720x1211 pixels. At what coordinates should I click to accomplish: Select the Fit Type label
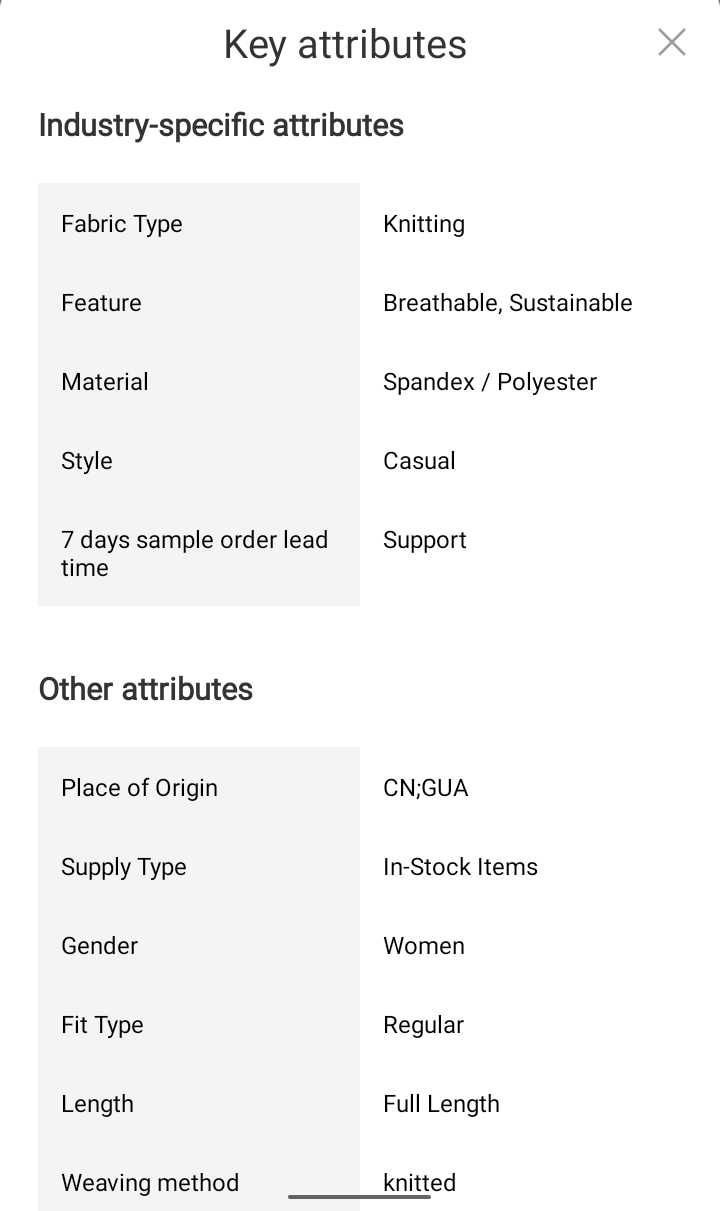[x=102, y=1025]
